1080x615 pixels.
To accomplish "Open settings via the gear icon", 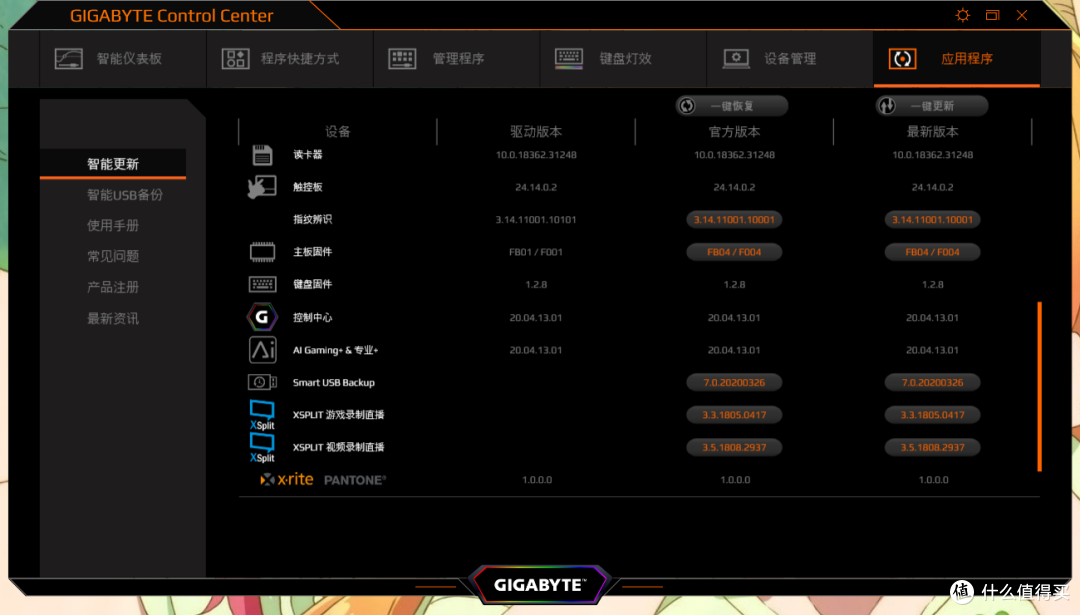I will point(963,15).
